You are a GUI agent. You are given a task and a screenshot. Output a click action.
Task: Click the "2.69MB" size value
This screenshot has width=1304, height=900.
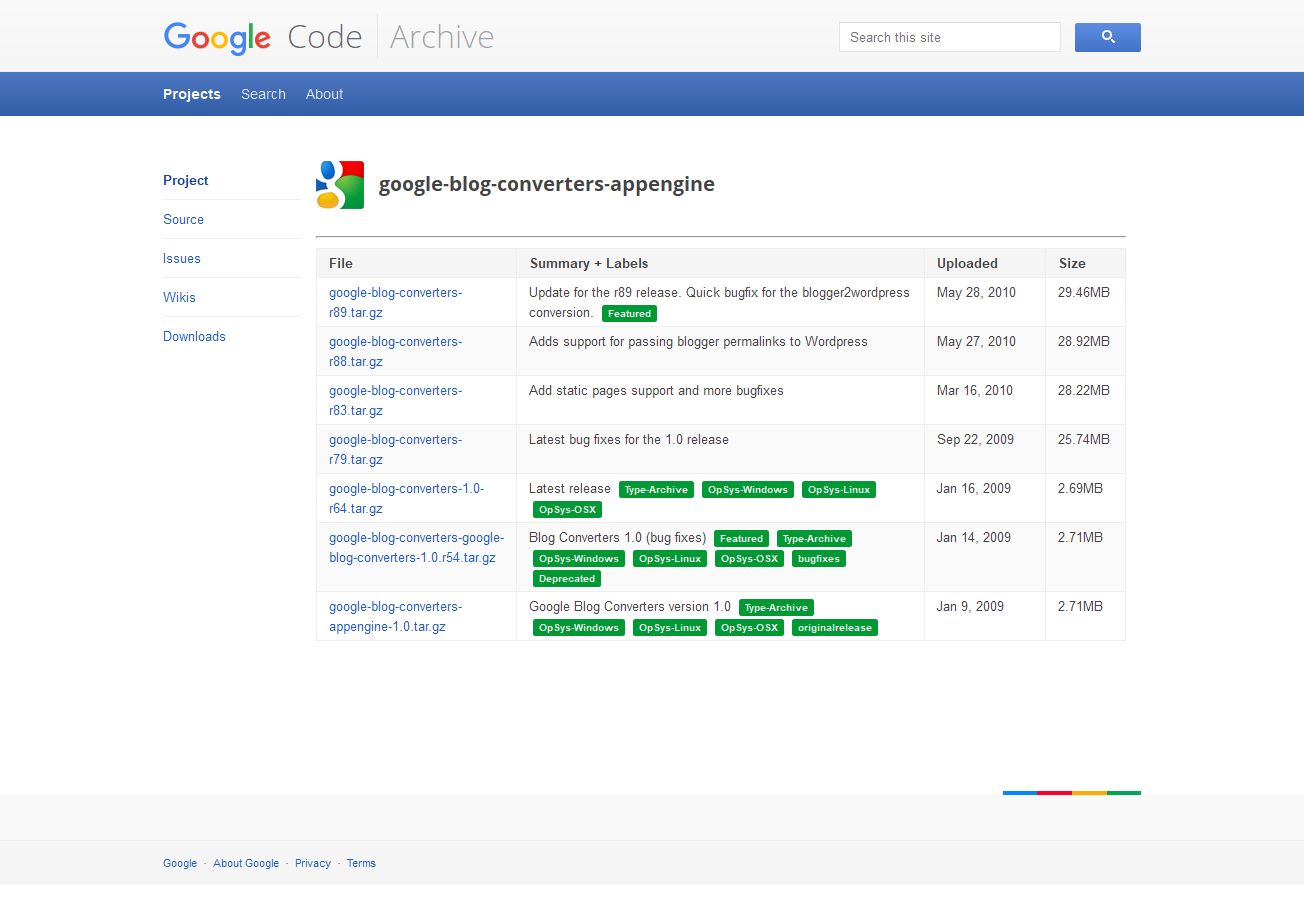click(x=1080, y=488)
